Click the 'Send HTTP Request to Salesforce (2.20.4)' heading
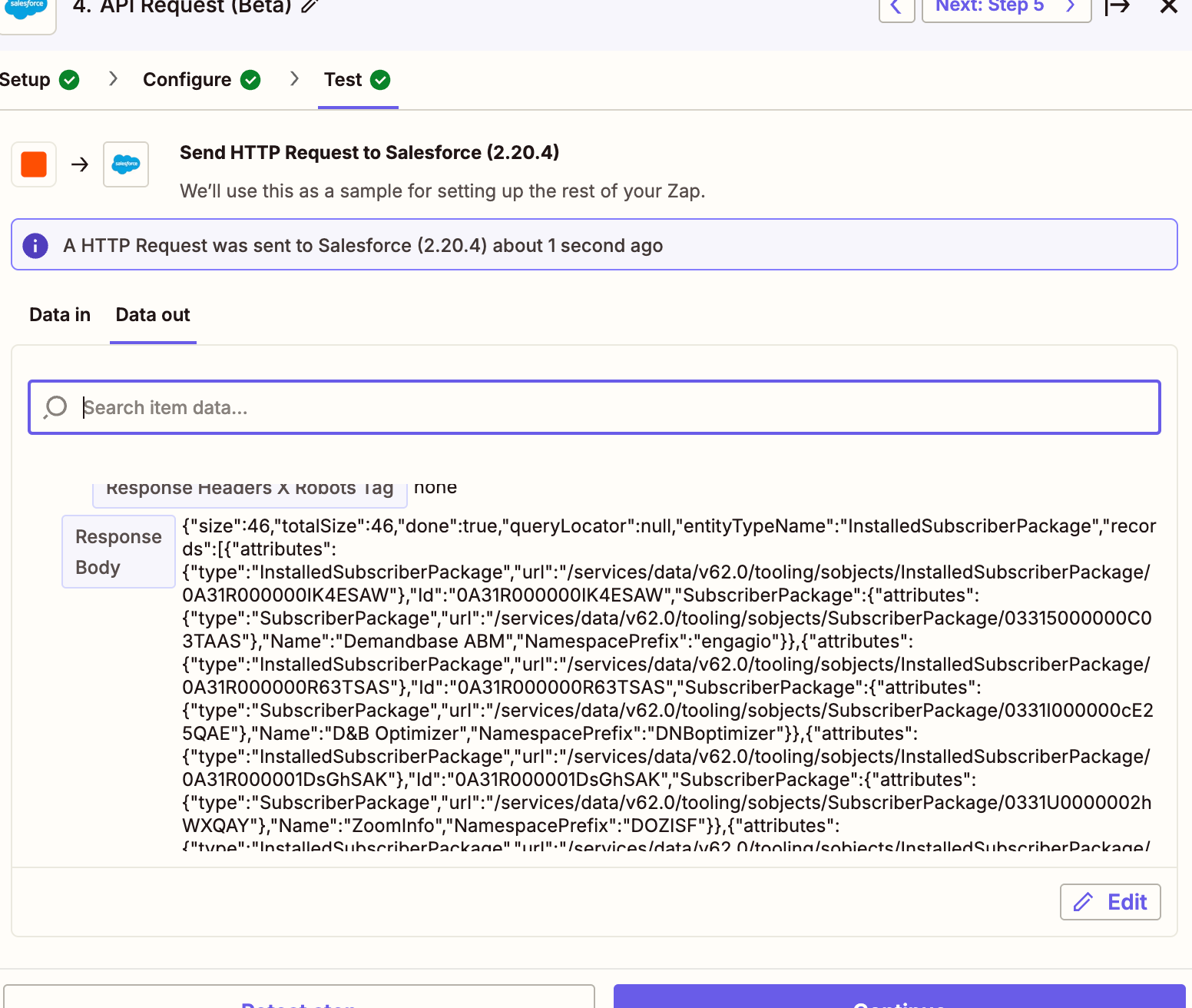The width and height of the screenshot is (1192, 1008). [369, 153]
